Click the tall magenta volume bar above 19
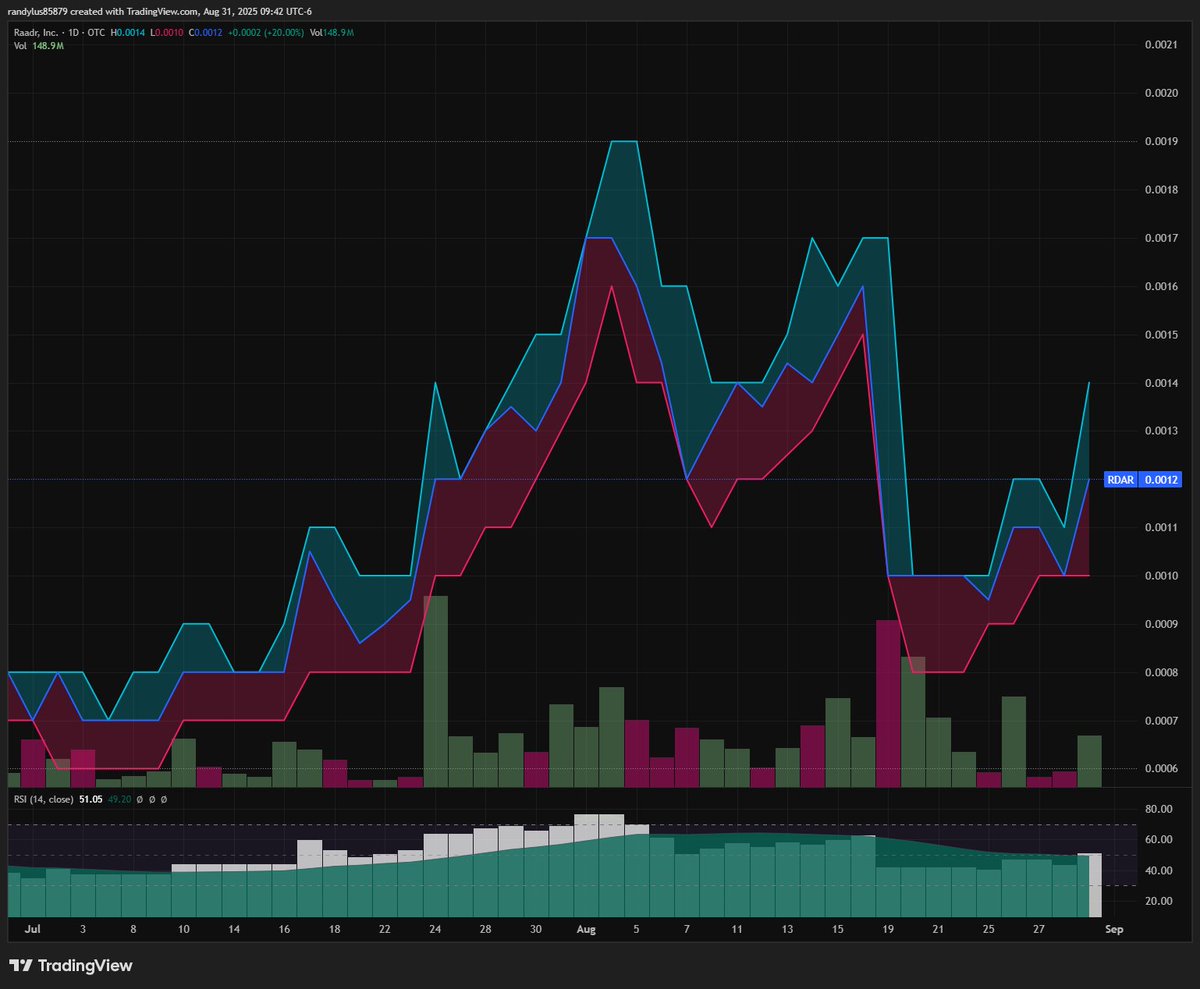 [x=888, y=703]
